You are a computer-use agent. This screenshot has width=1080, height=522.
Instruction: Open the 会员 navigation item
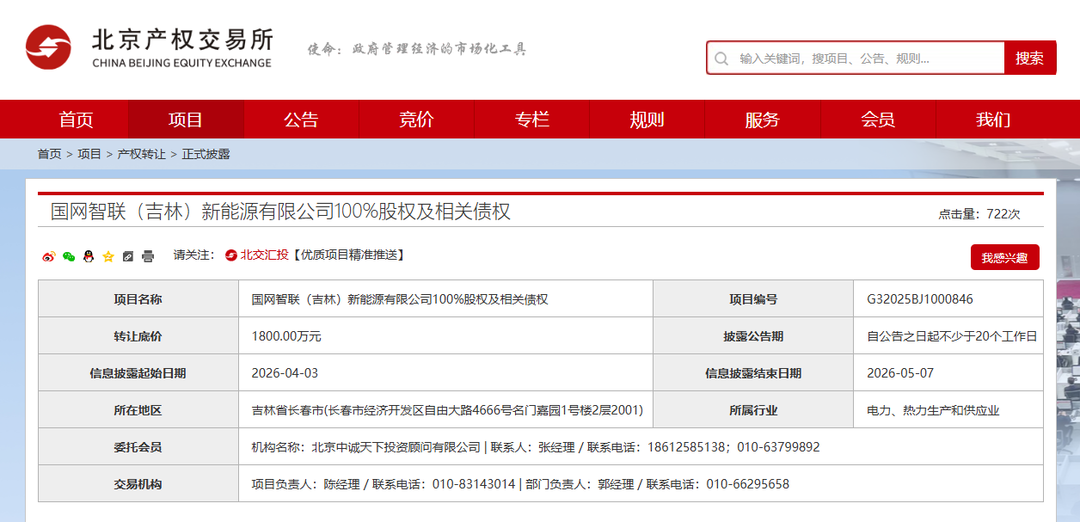878,120
